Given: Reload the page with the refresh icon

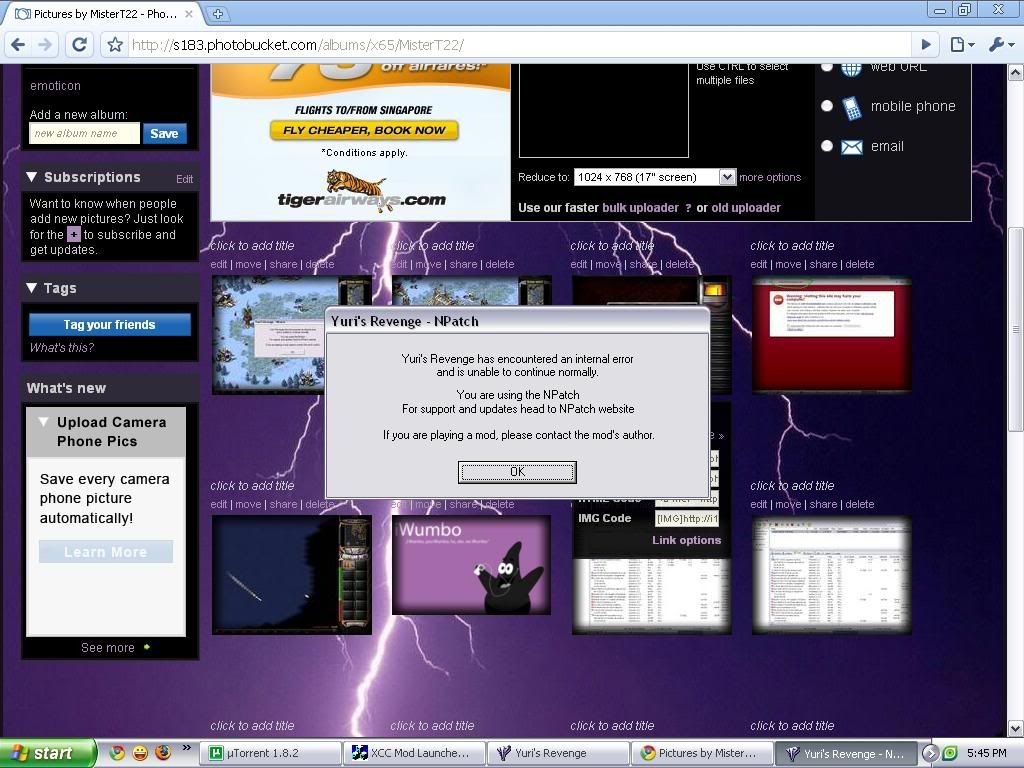Looking at the screenshot, I should tap(80, 44).
